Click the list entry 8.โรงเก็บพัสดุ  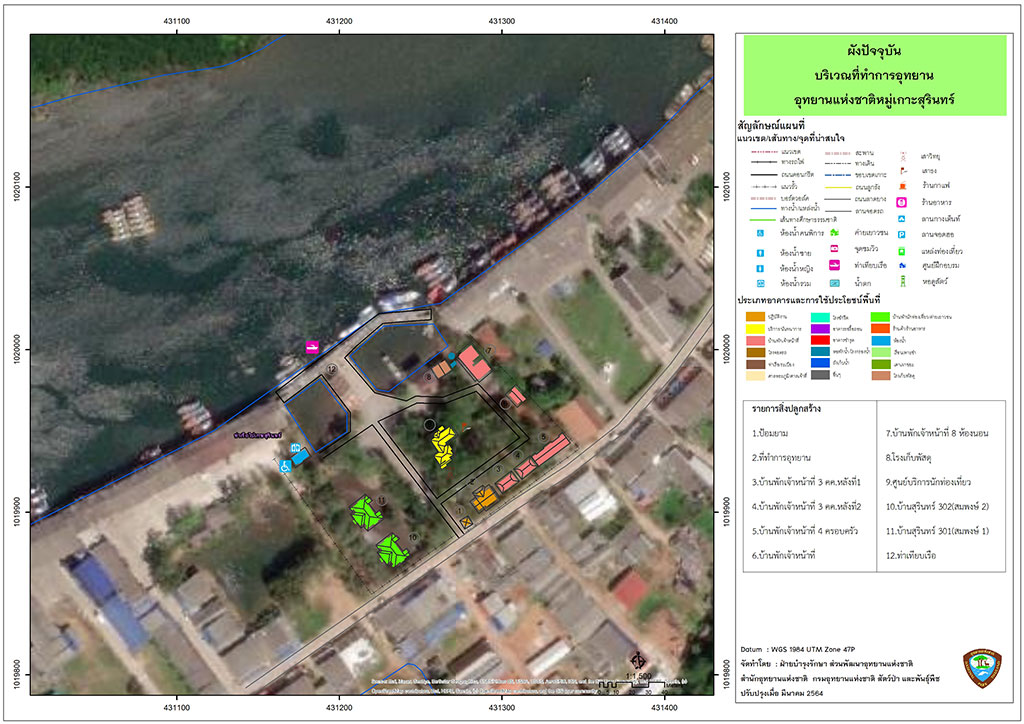tap(908, 458)
